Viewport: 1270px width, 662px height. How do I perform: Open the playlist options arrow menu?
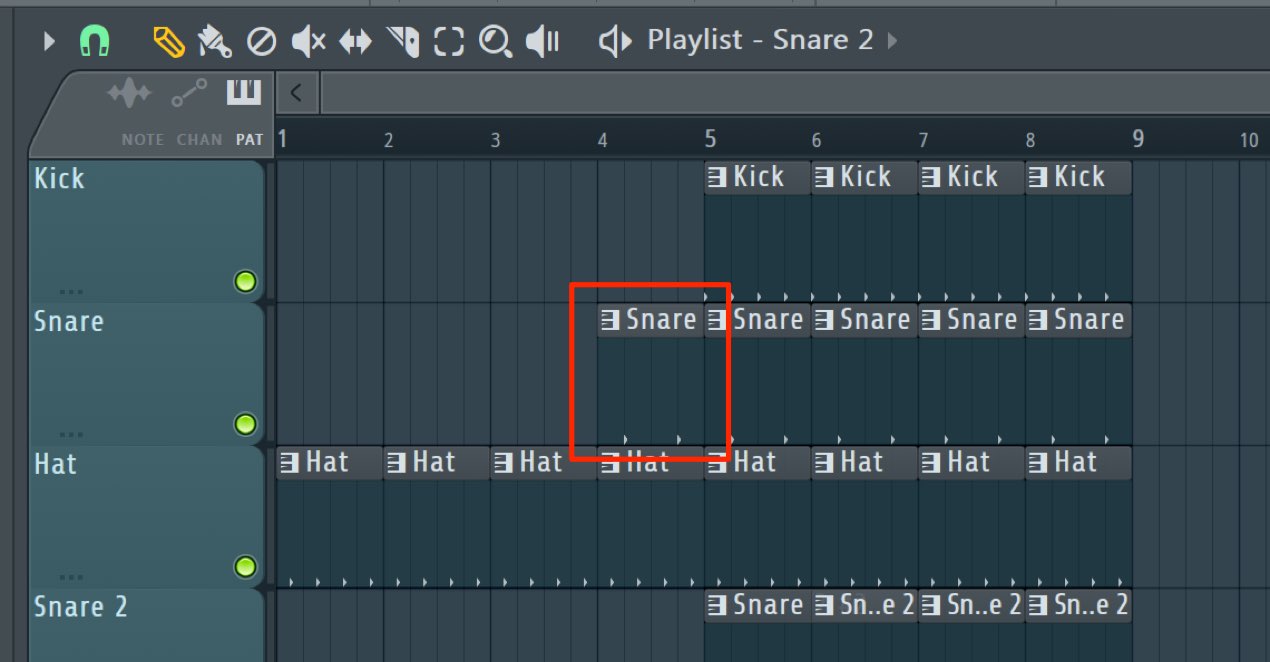49,42
